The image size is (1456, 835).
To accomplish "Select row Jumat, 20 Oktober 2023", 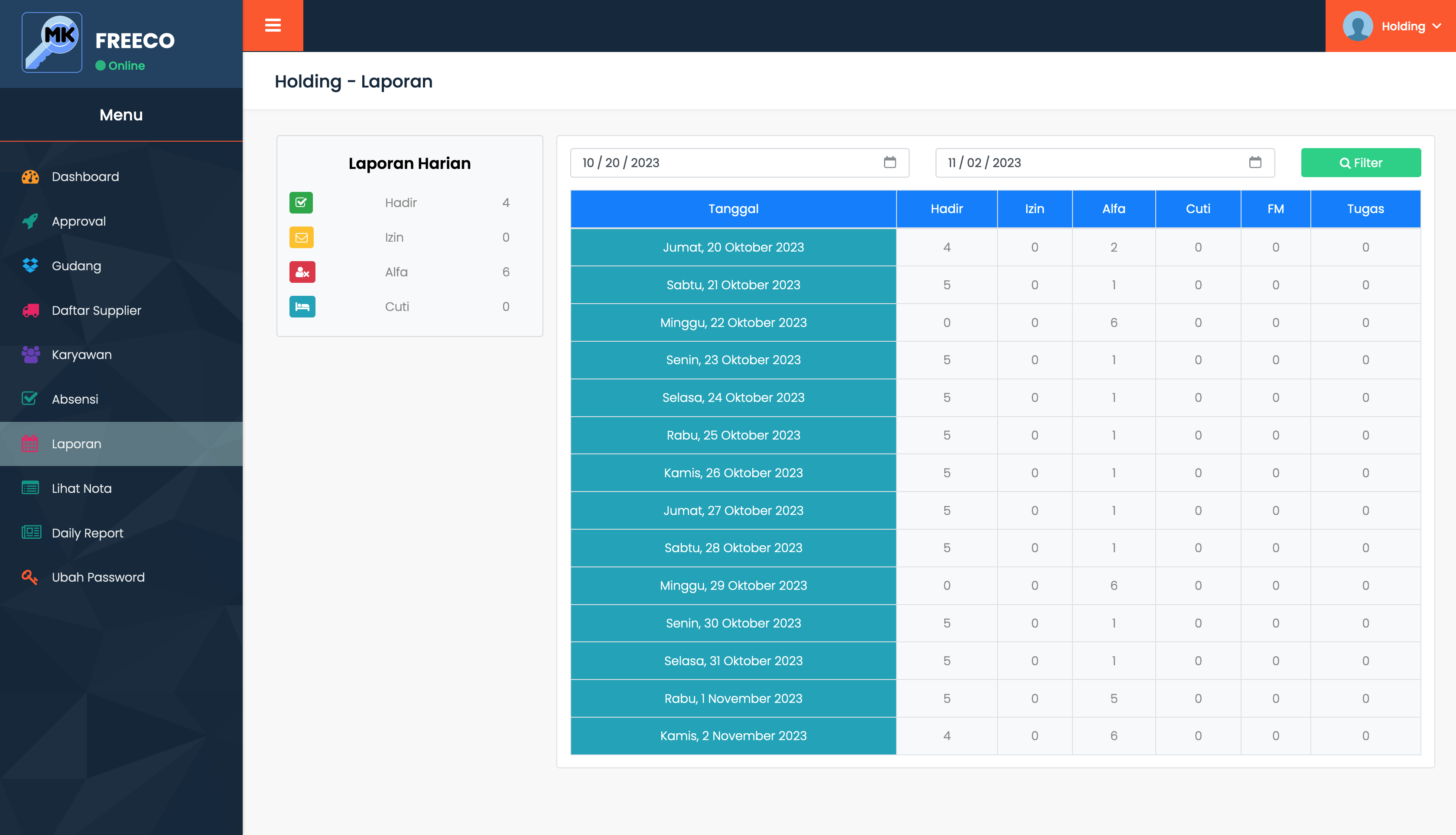I will tap(995, 247).
